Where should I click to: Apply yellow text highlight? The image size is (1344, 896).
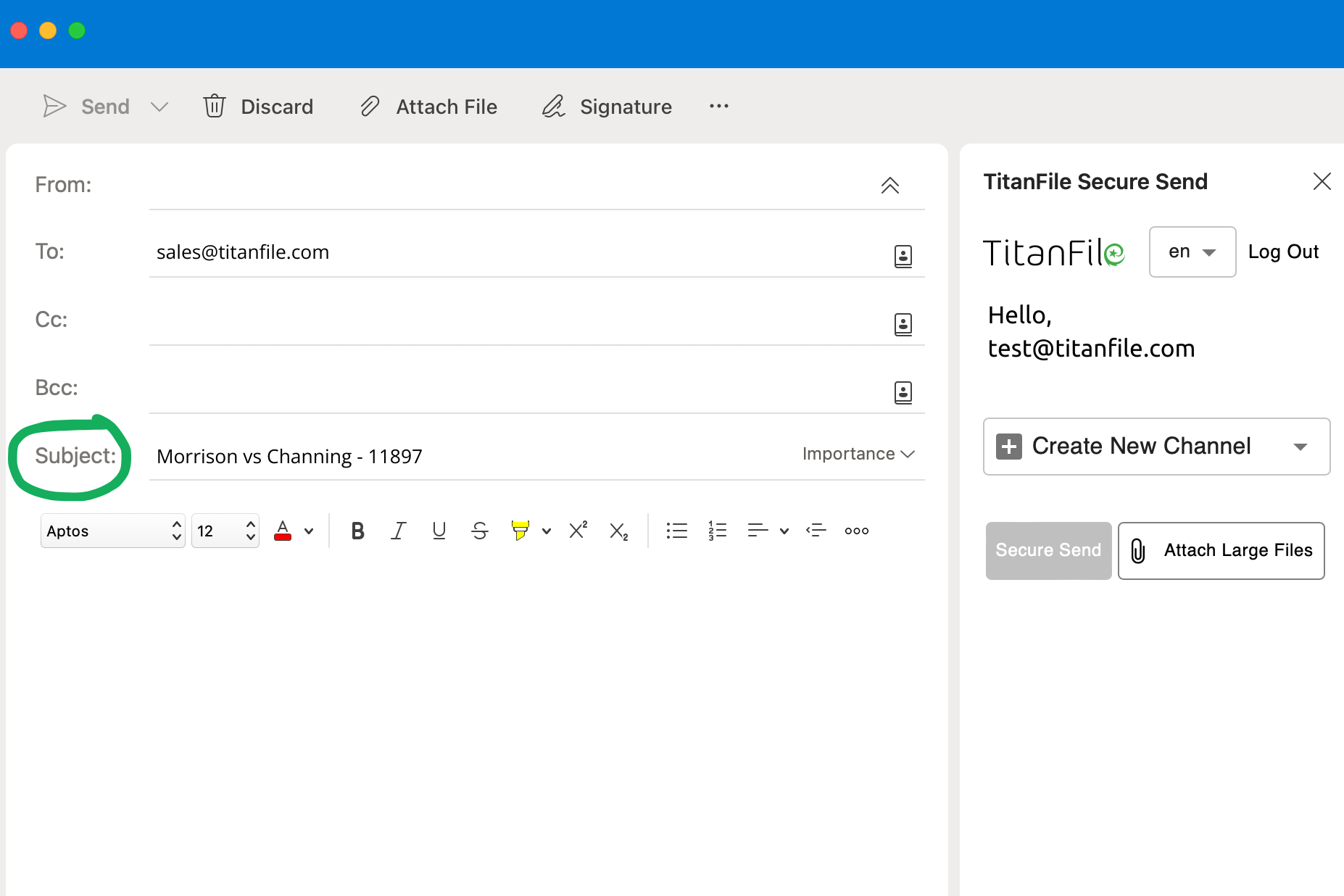(x=520, y=531)
